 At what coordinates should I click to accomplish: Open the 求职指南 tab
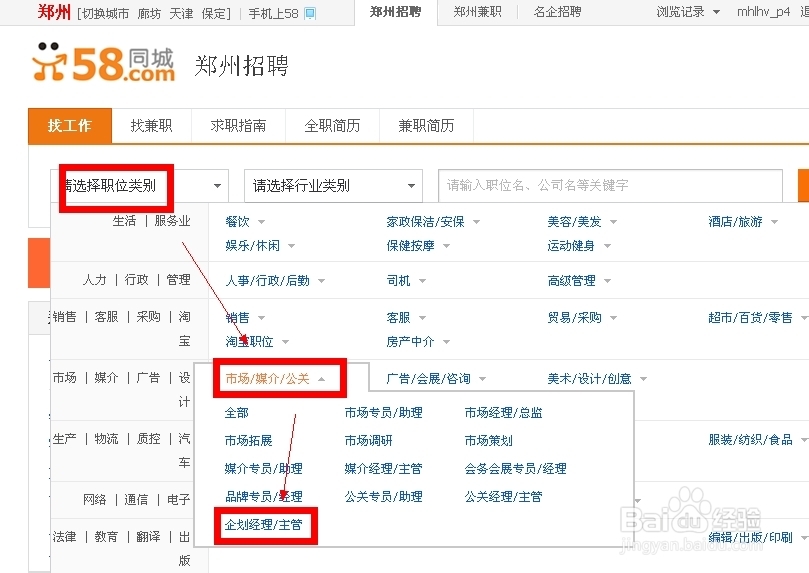tap(238, 125)
